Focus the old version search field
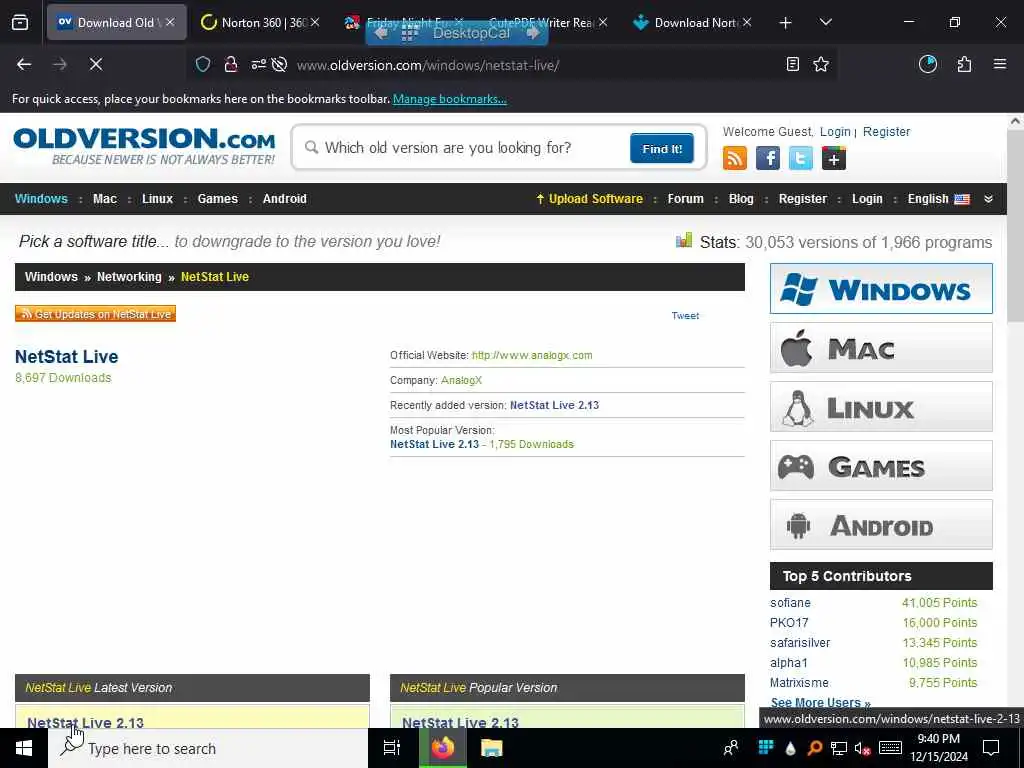 click(460, 148)
